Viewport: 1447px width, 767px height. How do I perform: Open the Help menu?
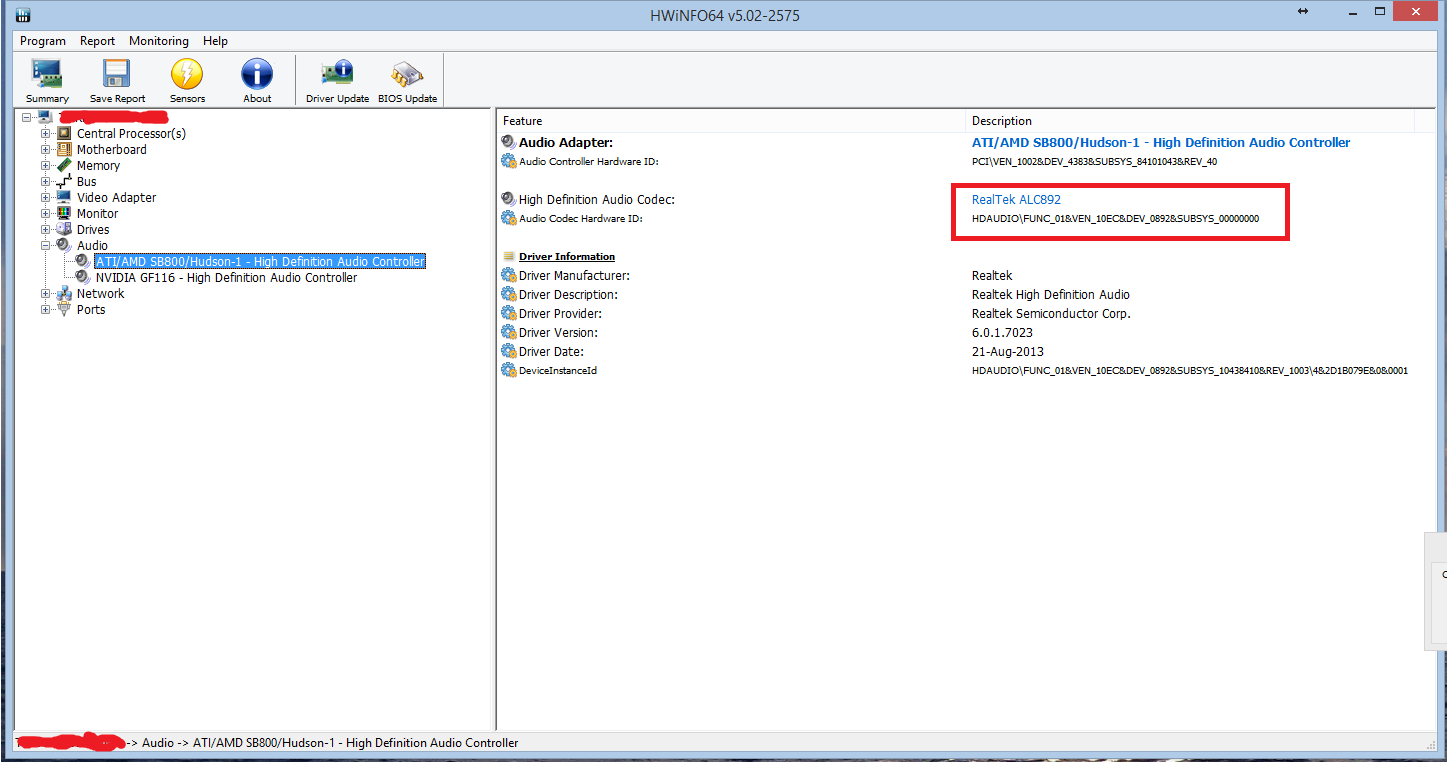tap(215, 41)
